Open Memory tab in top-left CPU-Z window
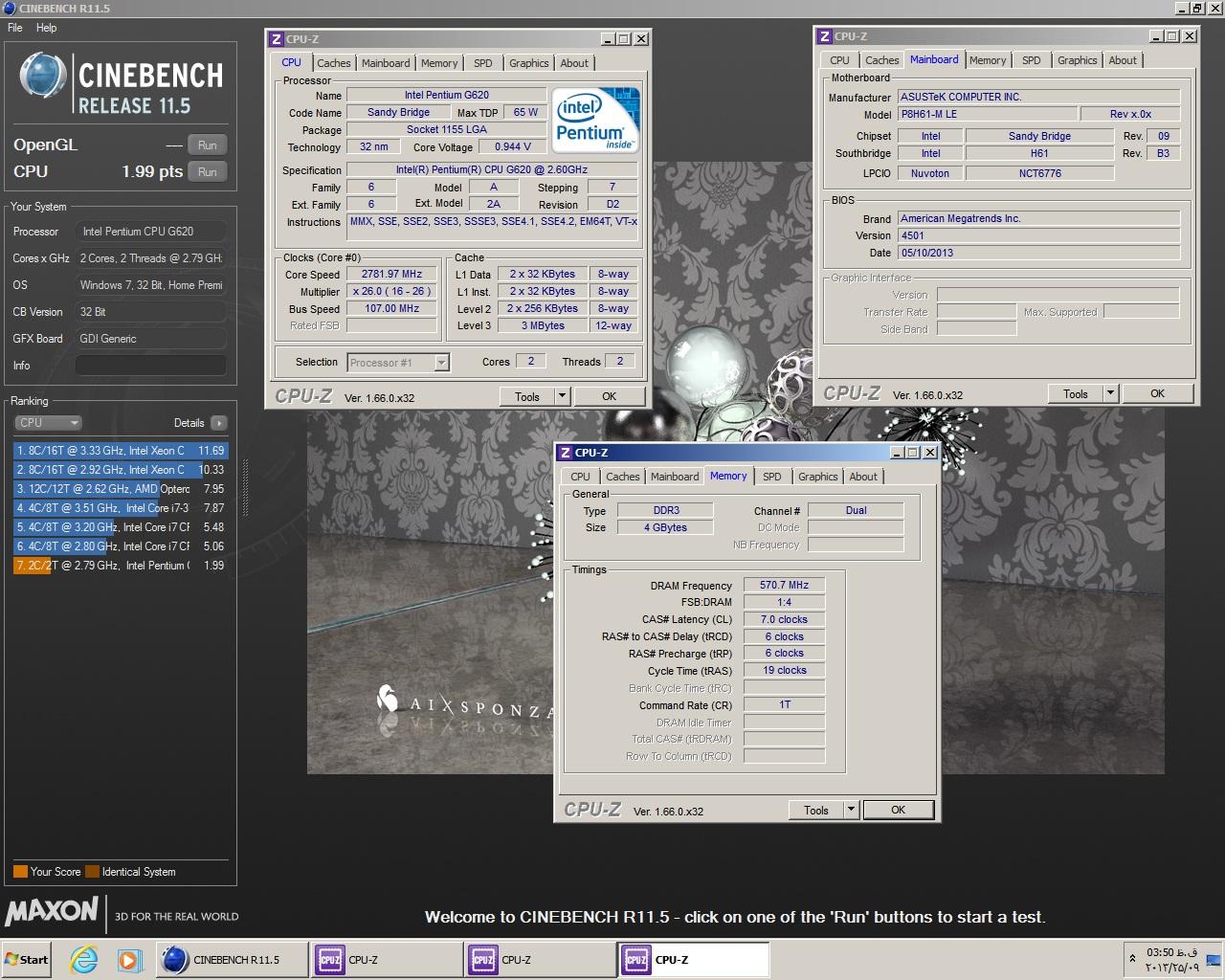Image resolution: width=1225 pixels, height=980 pixels. (439, 63)
